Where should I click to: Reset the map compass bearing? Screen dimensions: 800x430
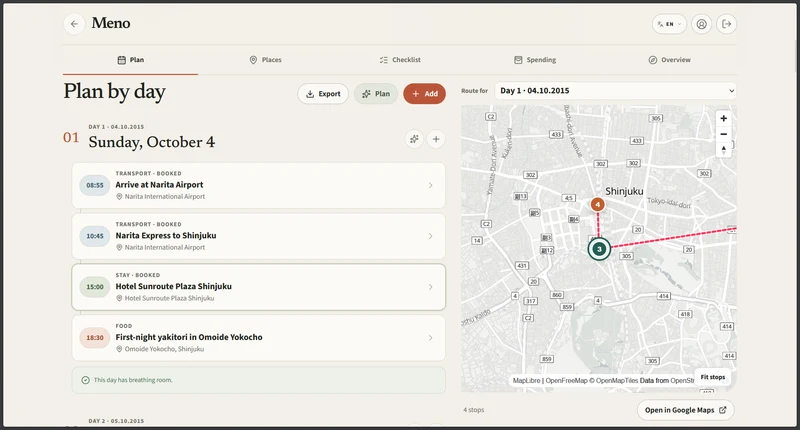[x=723, y=149]
